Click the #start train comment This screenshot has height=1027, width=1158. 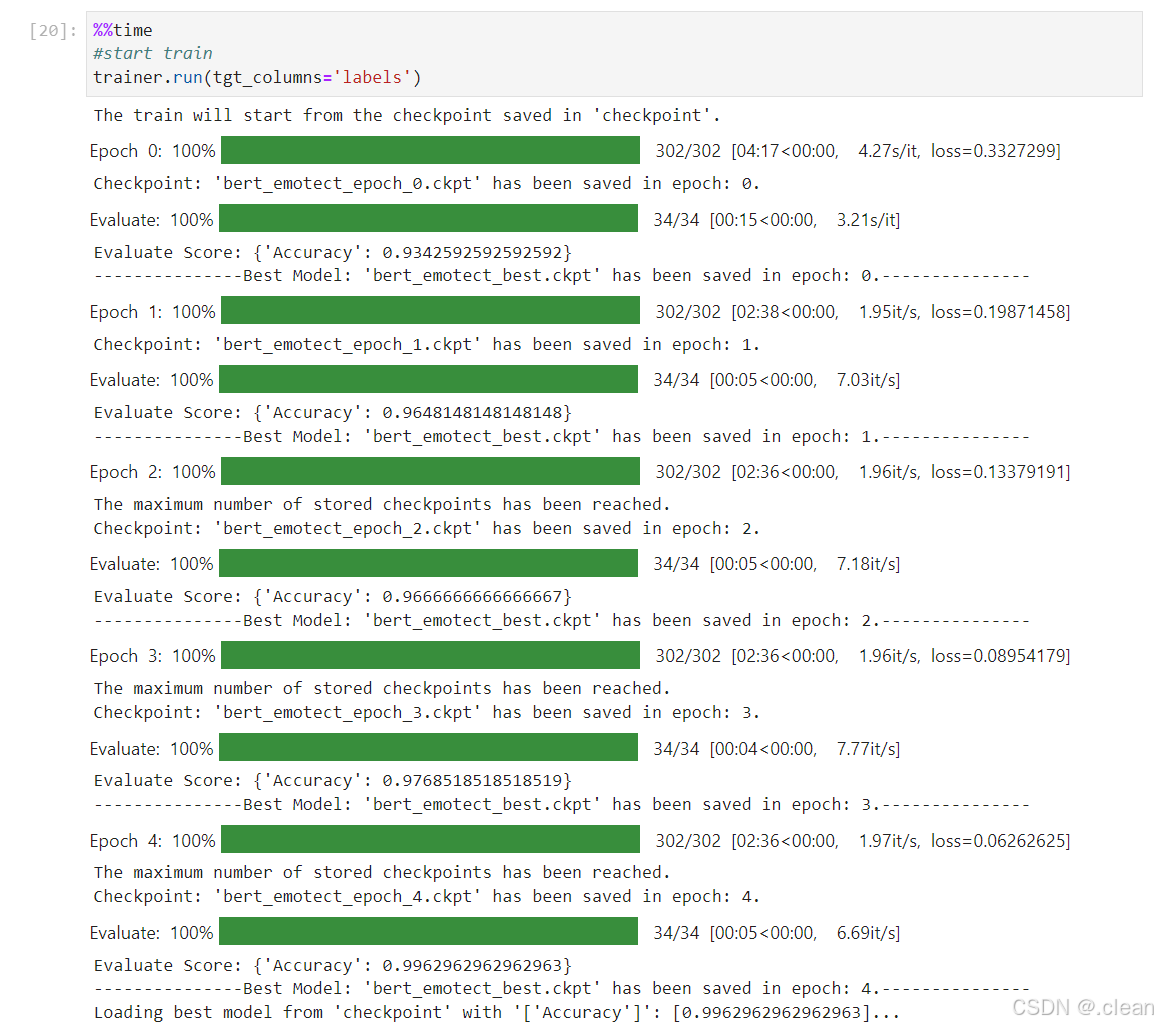pyautogui.click(x=153, y=54)
